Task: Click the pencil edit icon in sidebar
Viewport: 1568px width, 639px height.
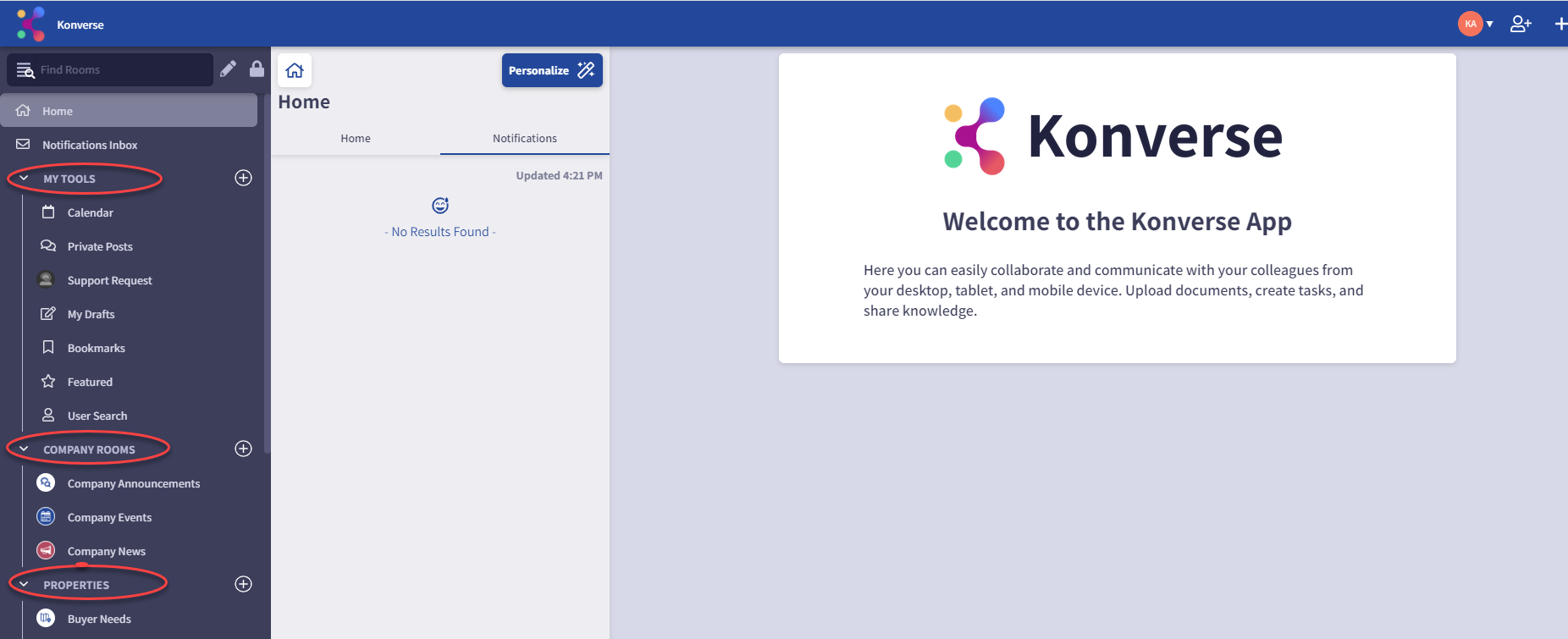Action: point(228,69)
